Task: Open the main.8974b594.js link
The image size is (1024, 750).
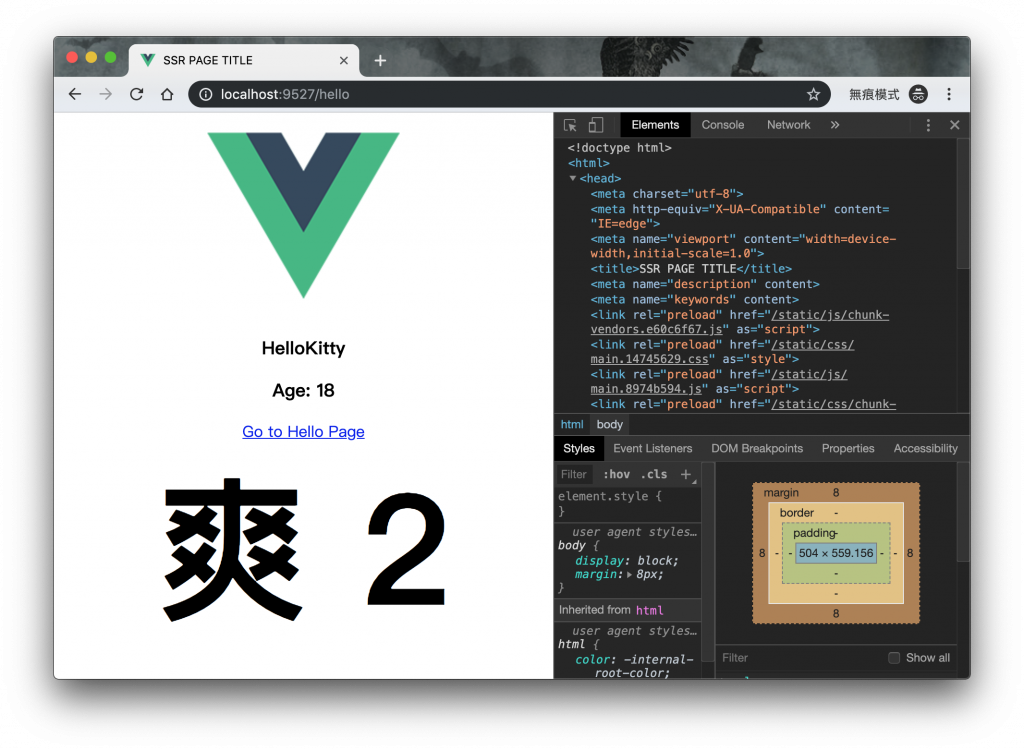Action: (718, 382)
